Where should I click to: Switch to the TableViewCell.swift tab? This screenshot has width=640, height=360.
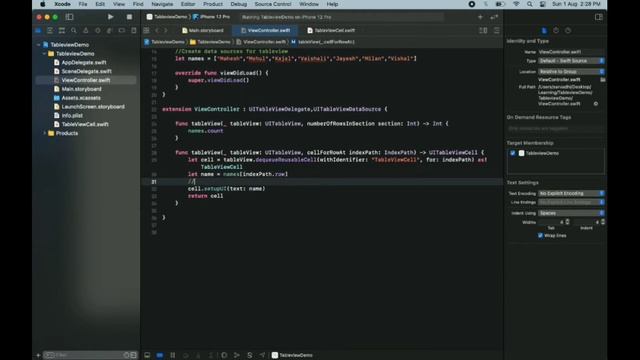331,30
